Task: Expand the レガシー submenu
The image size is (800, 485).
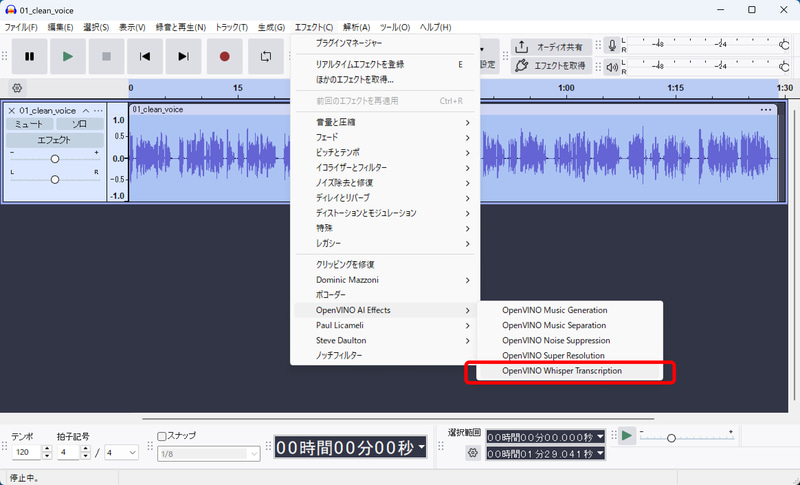Action: point(385,243)
